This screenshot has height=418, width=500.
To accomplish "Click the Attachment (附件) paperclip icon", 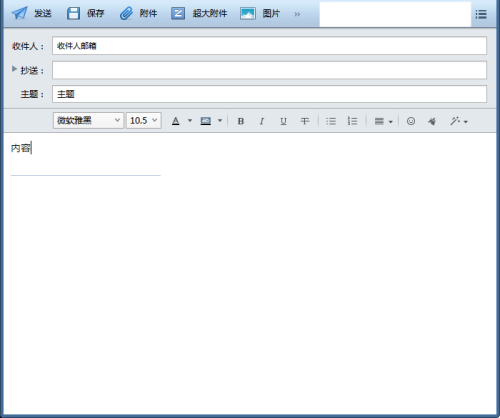I will [126, 13].
